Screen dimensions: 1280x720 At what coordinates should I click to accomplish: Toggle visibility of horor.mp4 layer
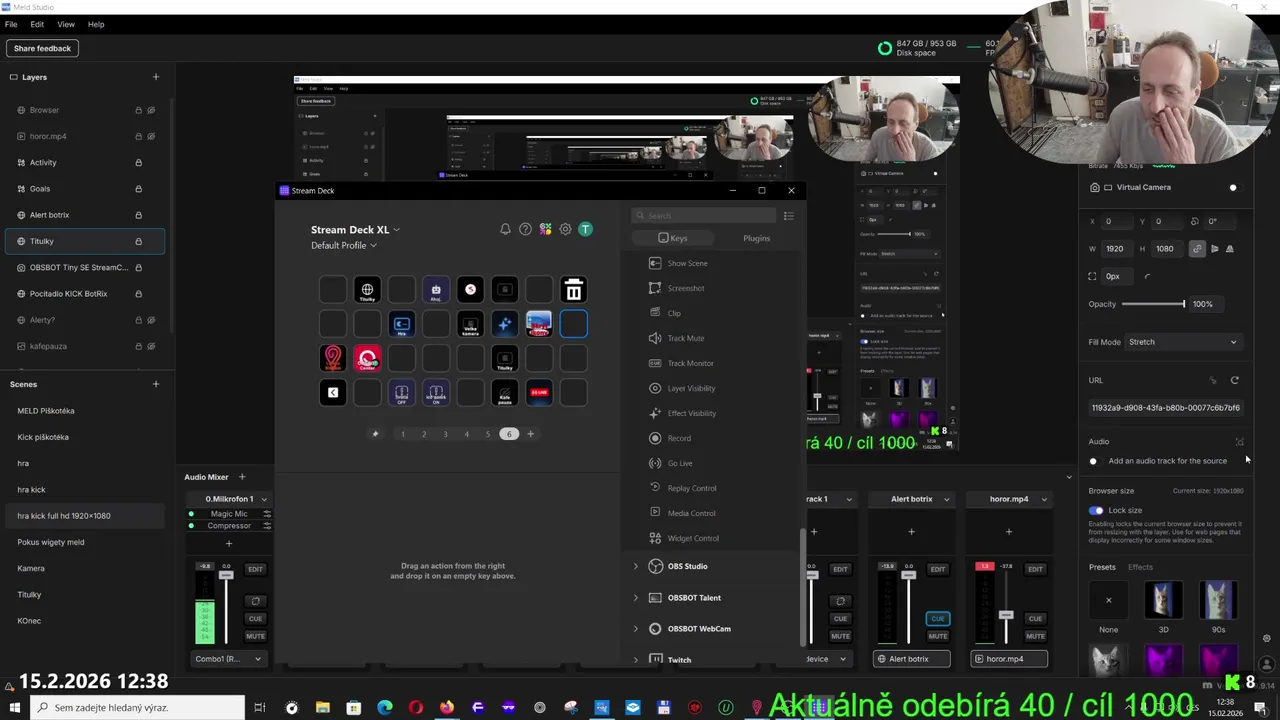[x=151, y=136]
